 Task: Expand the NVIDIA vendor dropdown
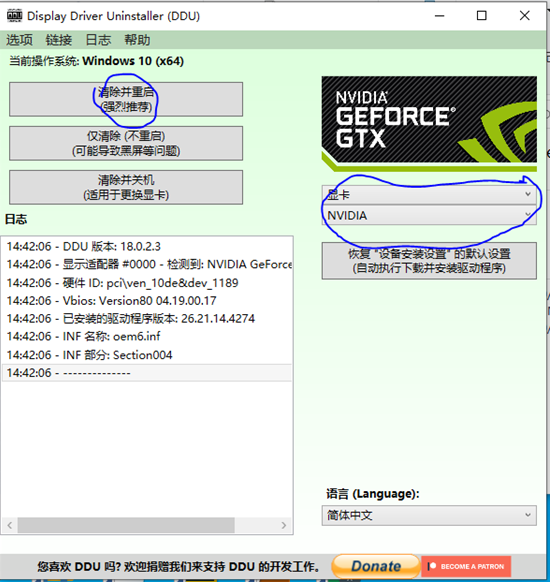429,215
